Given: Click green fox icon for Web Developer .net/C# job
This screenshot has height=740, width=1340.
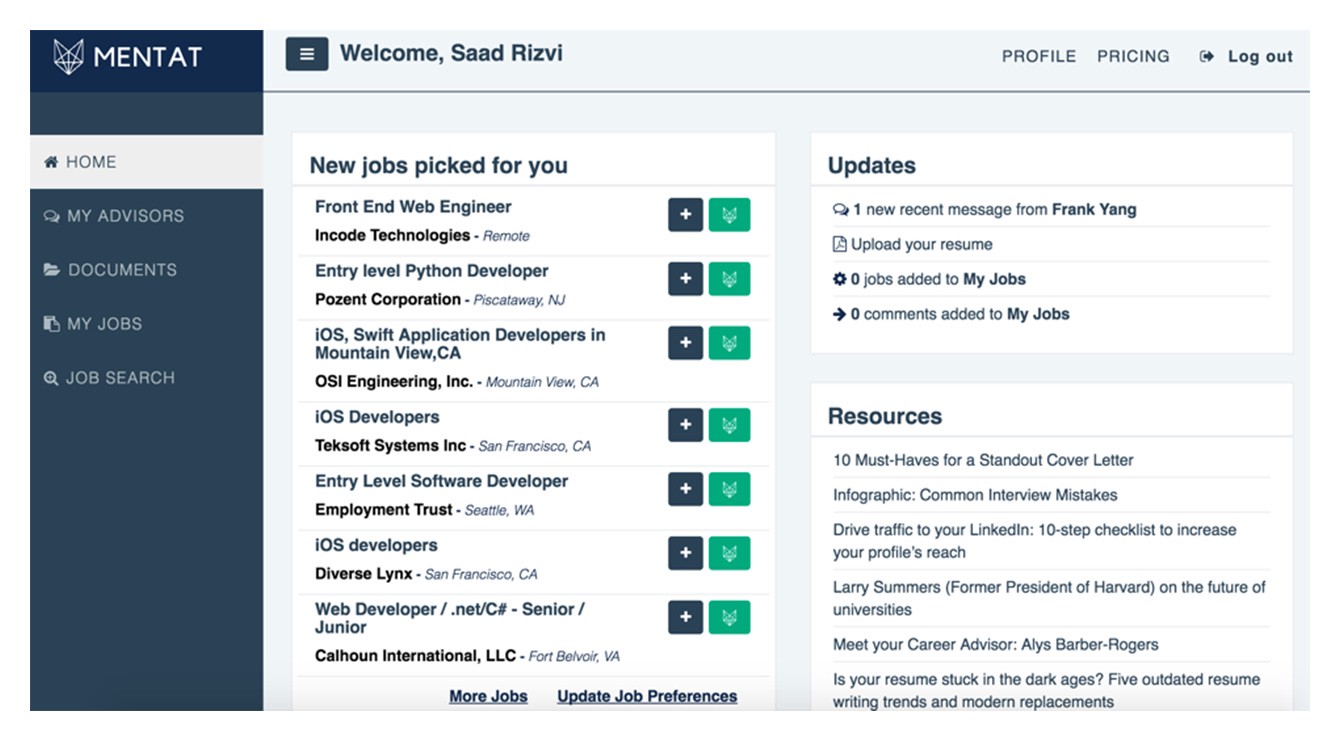Looking at the screenshot, I should pos(729,617).
